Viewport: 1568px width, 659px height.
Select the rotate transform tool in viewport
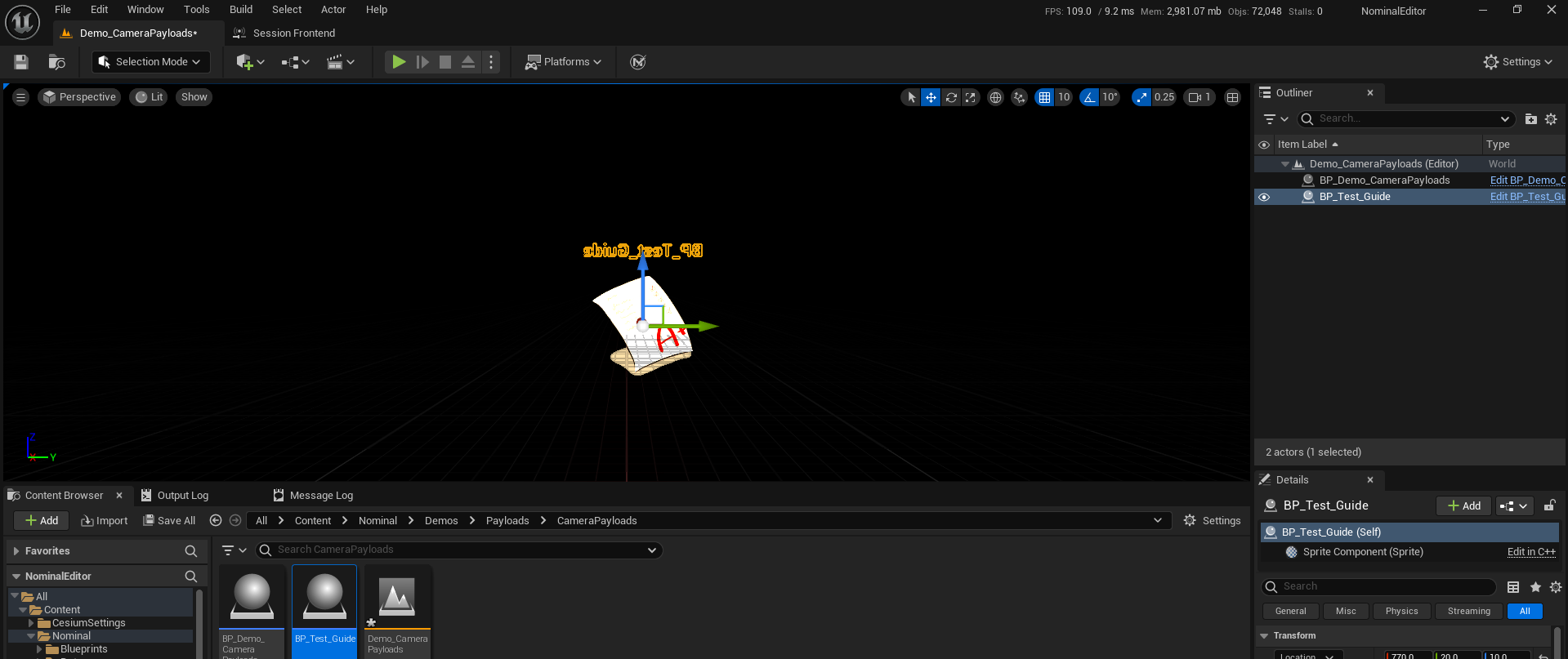[x=951, y=97]
